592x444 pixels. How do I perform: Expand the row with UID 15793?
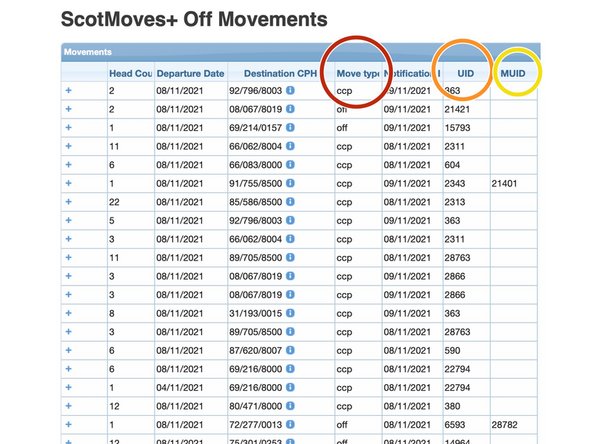click(x=68, y=127)
